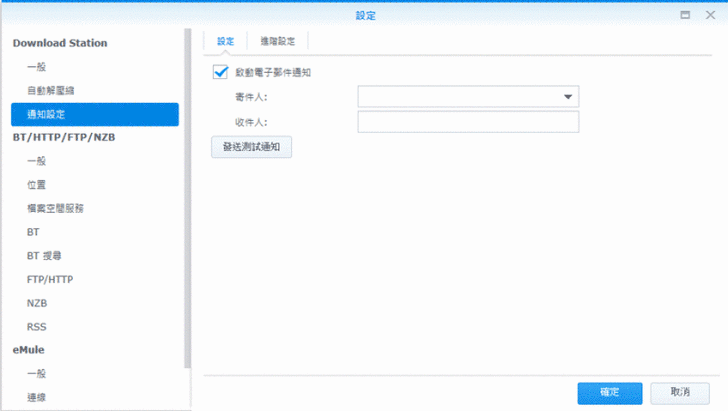The image size is (728, 411).
Task: Select FTP/HTTP in the sidebar
Action: point(50,279)
